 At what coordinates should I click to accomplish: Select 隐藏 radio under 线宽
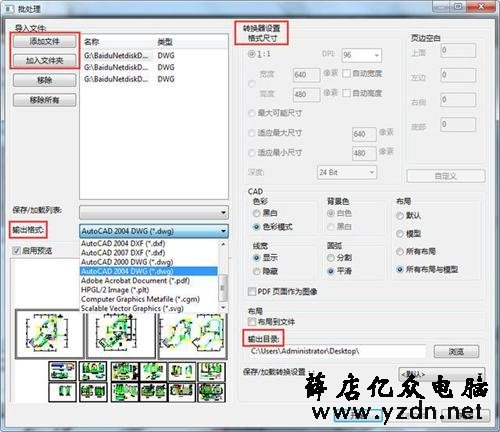256,272
